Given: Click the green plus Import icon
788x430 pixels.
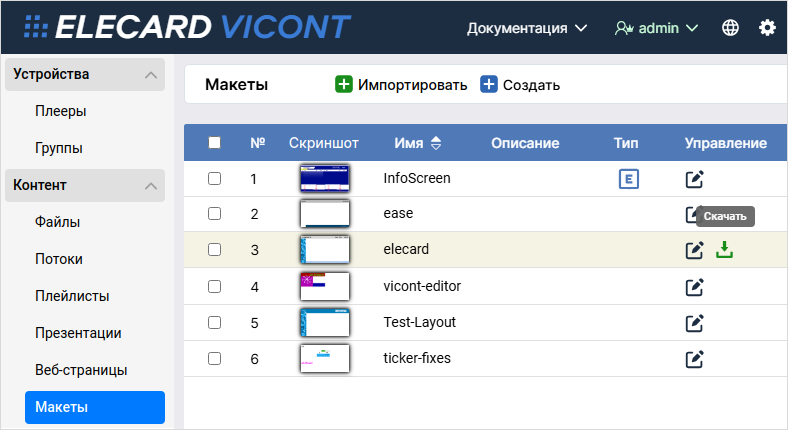Looking at the screenshot, I should coord(344,84).
